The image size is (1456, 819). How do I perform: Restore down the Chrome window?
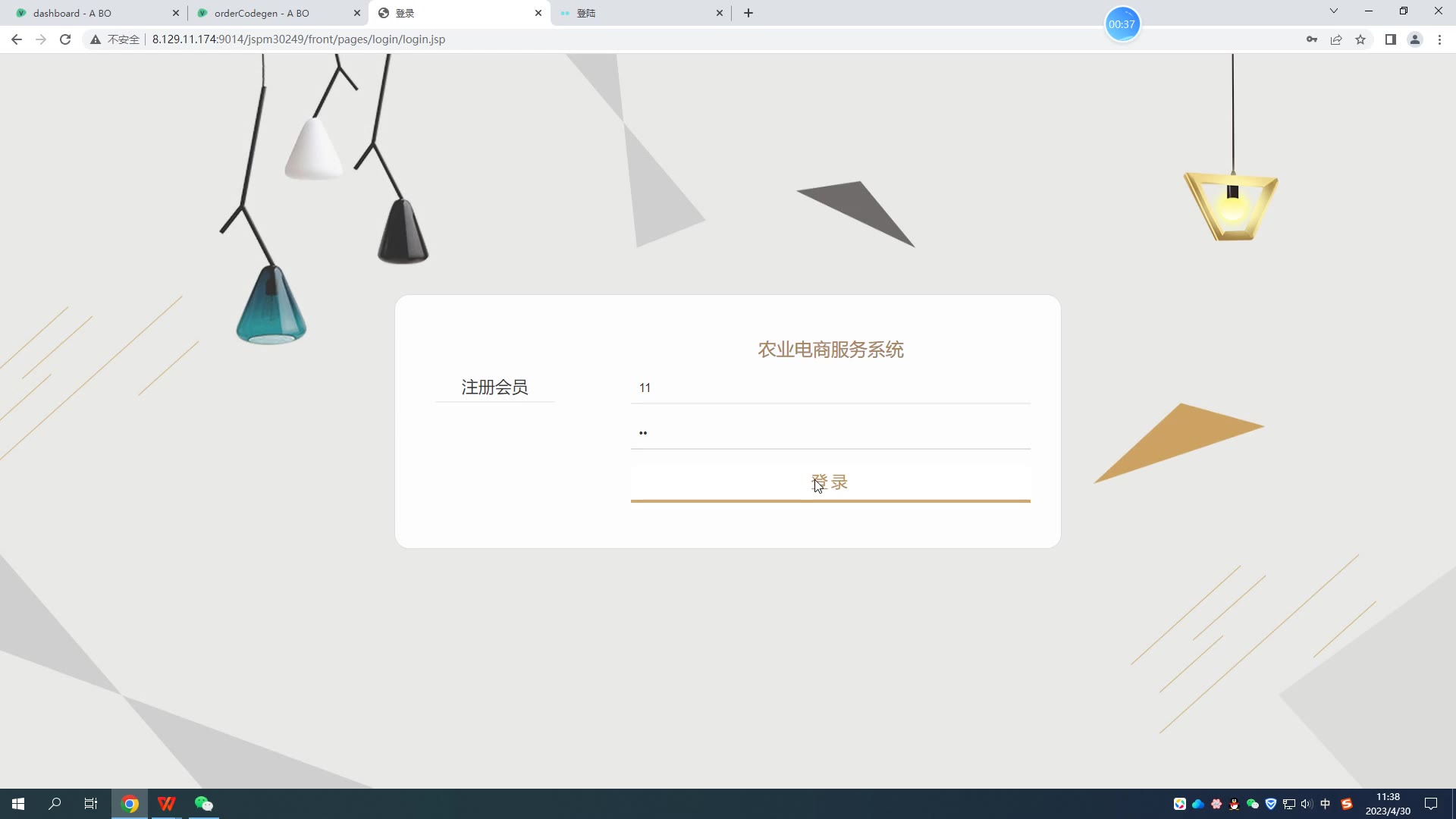click(x=1404, y=11)
